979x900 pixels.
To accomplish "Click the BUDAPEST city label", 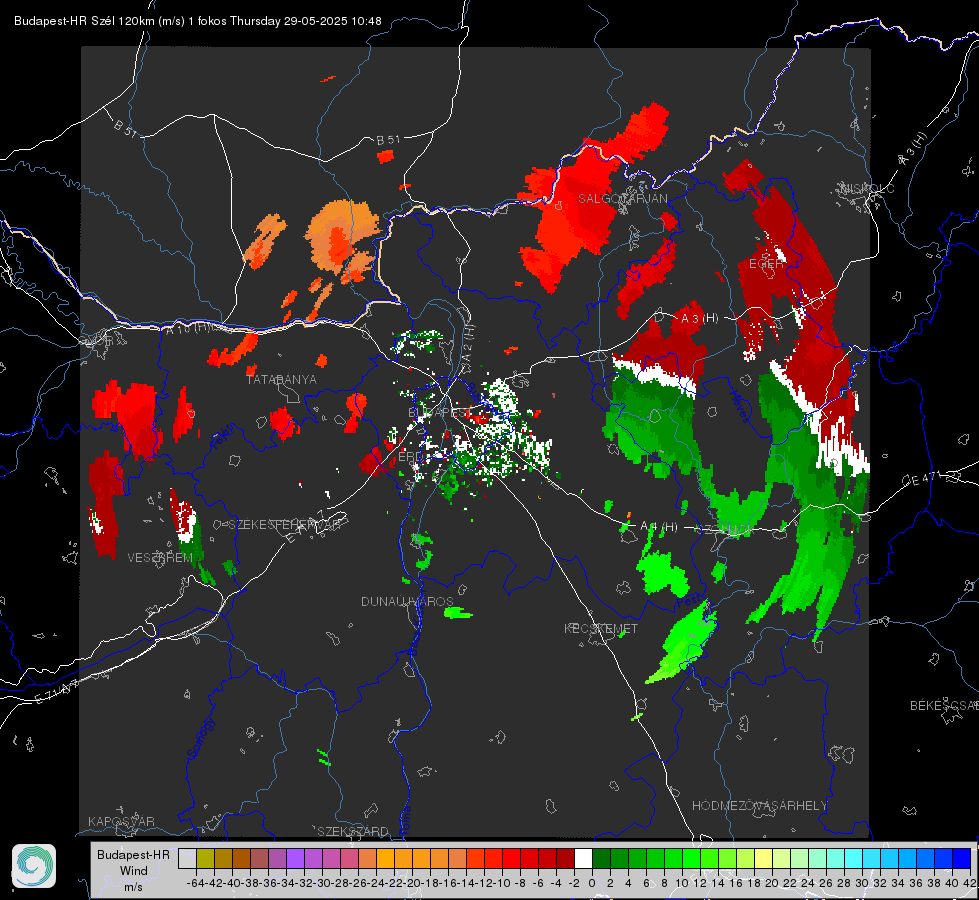I will [x=440, y=413].
